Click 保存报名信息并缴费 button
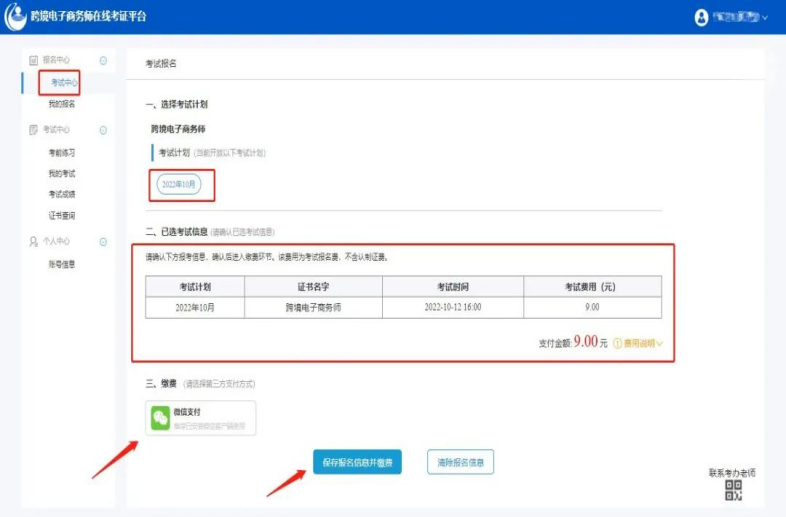This screenshot has height=517, width=786. coord(357,462)
